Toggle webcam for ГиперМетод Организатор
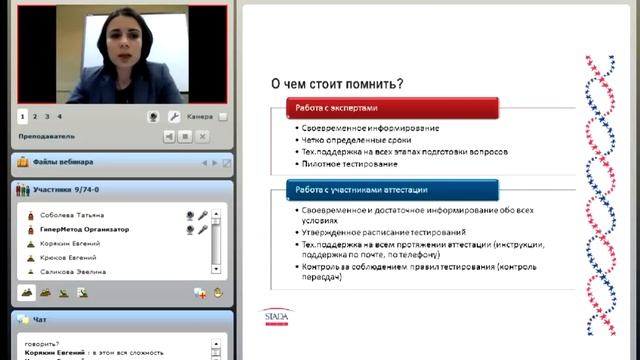640x360 pixels. (190, 230)
